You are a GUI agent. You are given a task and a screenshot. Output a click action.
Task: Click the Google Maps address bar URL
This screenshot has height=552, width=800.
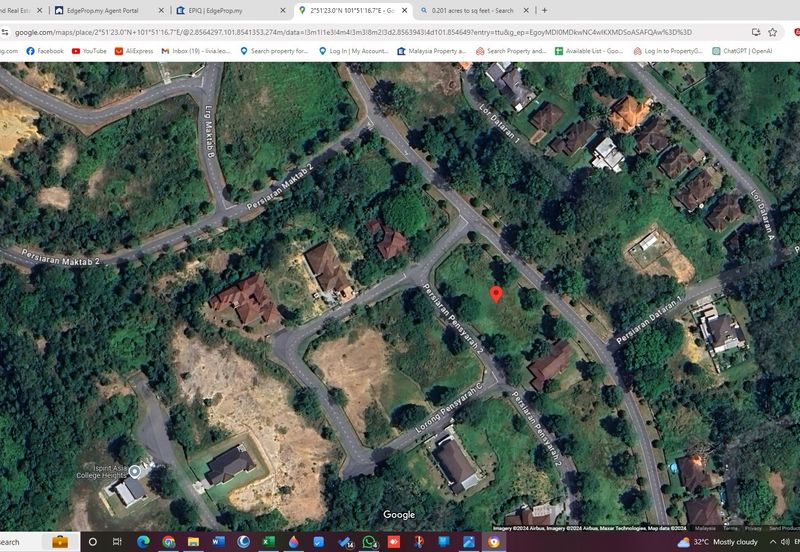coord(350,32)
